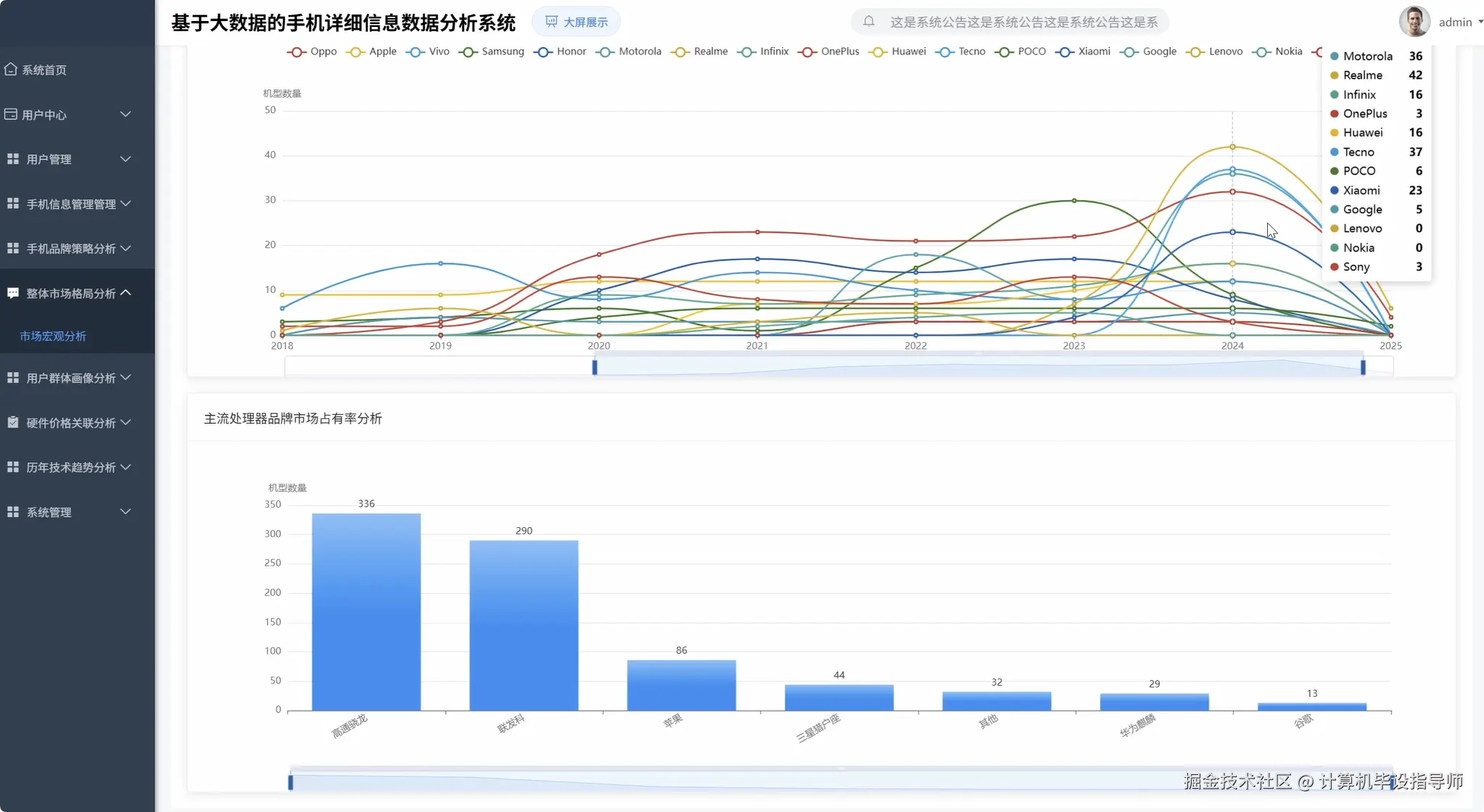Click the 用户管理 grid icon
The width and height of the screenshot is (1484, 812).
point(13,159)
